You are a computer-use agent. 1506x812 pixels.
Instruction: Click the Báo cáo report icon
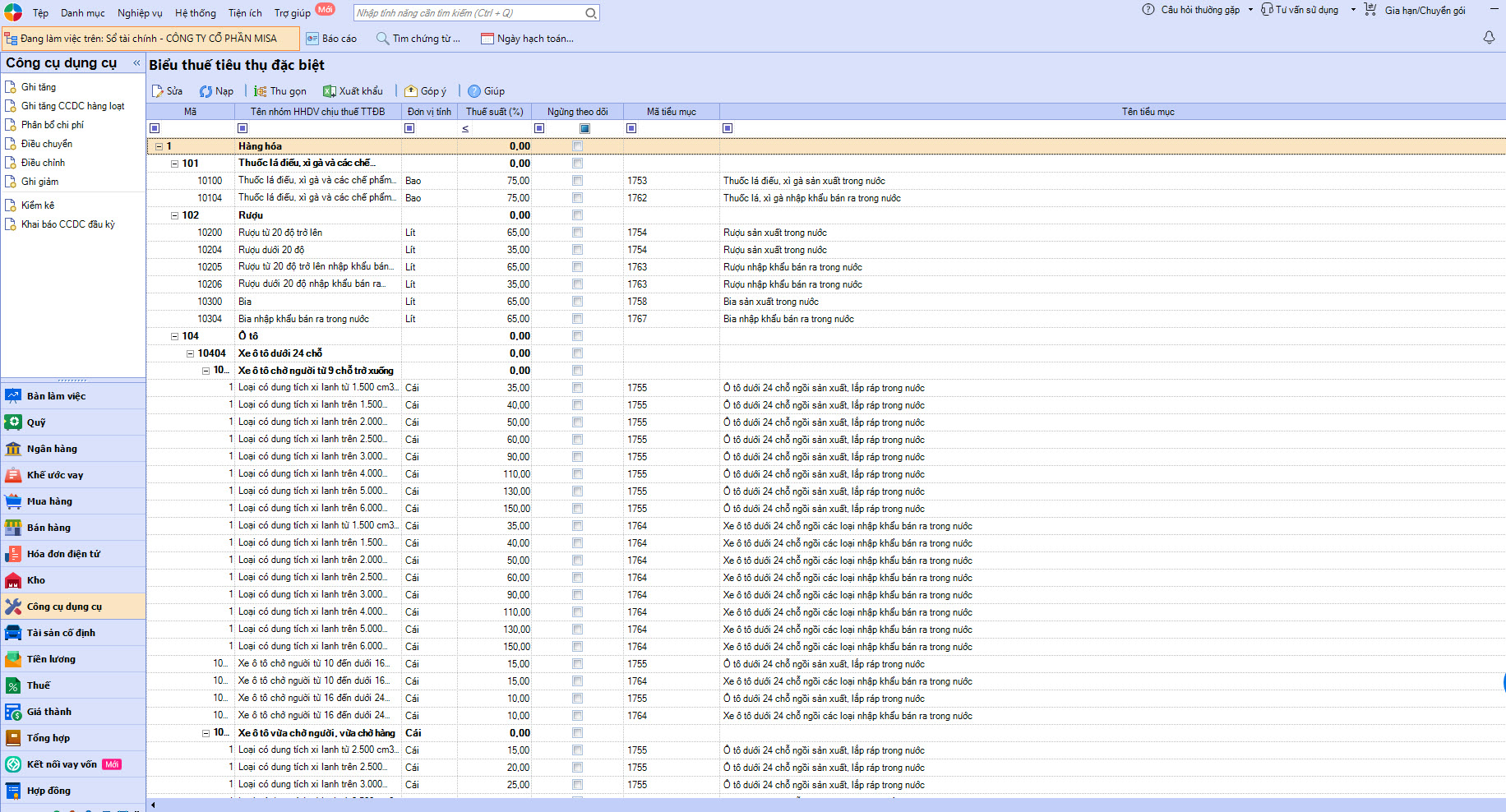point(312,39)
